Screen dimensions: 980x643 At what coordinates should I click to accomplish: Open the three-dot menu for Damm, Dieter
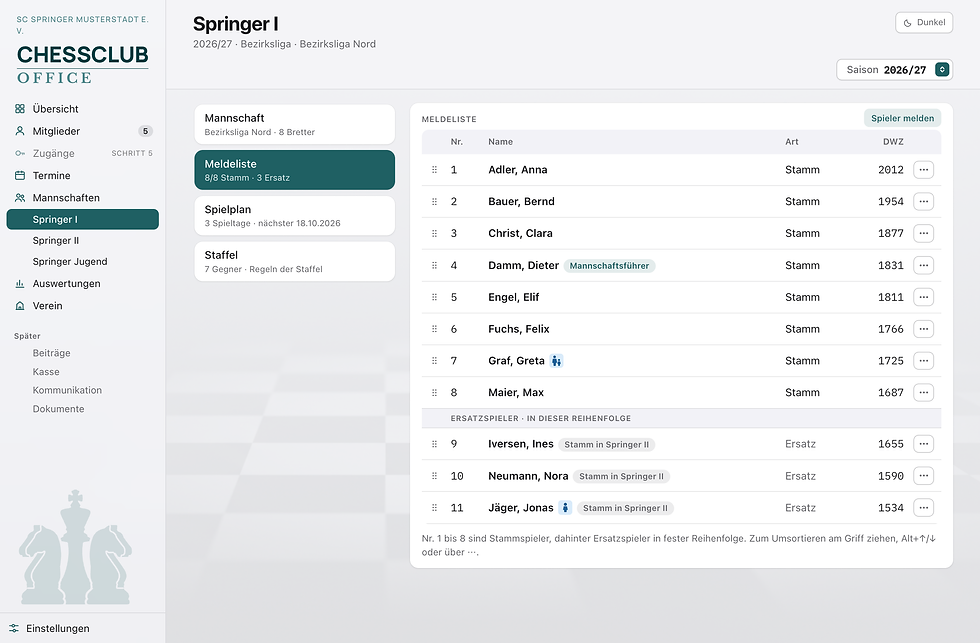tap(923, 266)
